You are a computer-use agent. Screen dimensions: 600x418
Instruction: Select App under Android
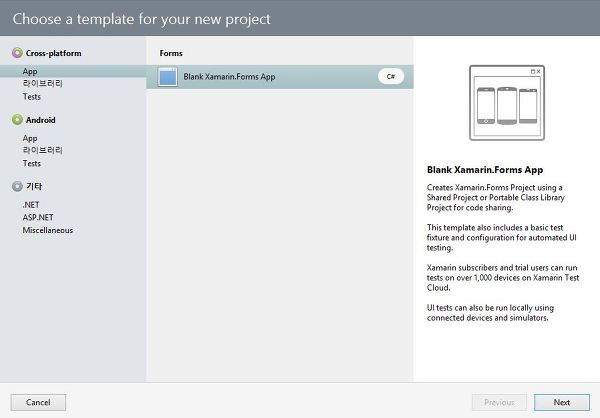(x=30, y=138)
